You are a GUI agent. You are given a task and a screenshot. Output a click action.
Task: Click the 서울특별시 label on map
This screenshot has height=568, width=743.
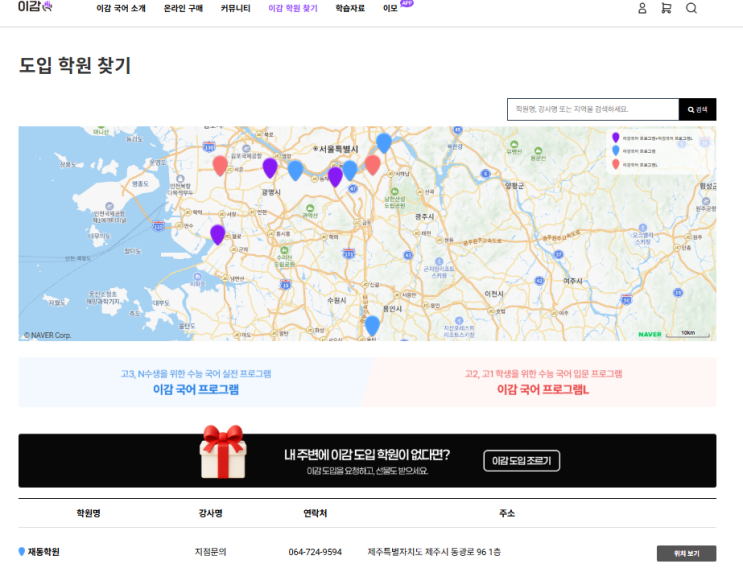coord(338,149)
